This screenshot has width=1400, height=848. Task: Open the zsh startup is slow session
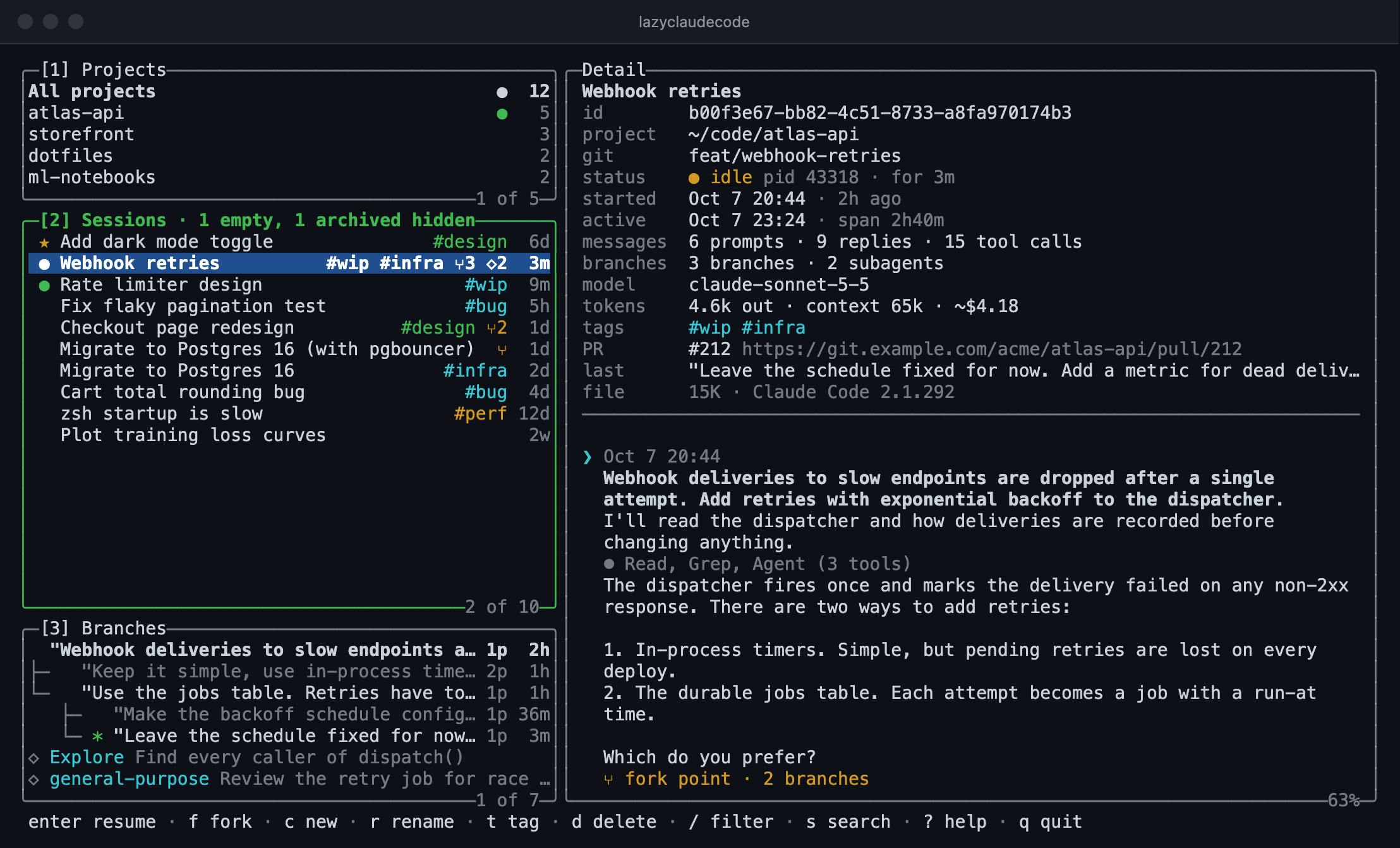(x=289, y=415)
